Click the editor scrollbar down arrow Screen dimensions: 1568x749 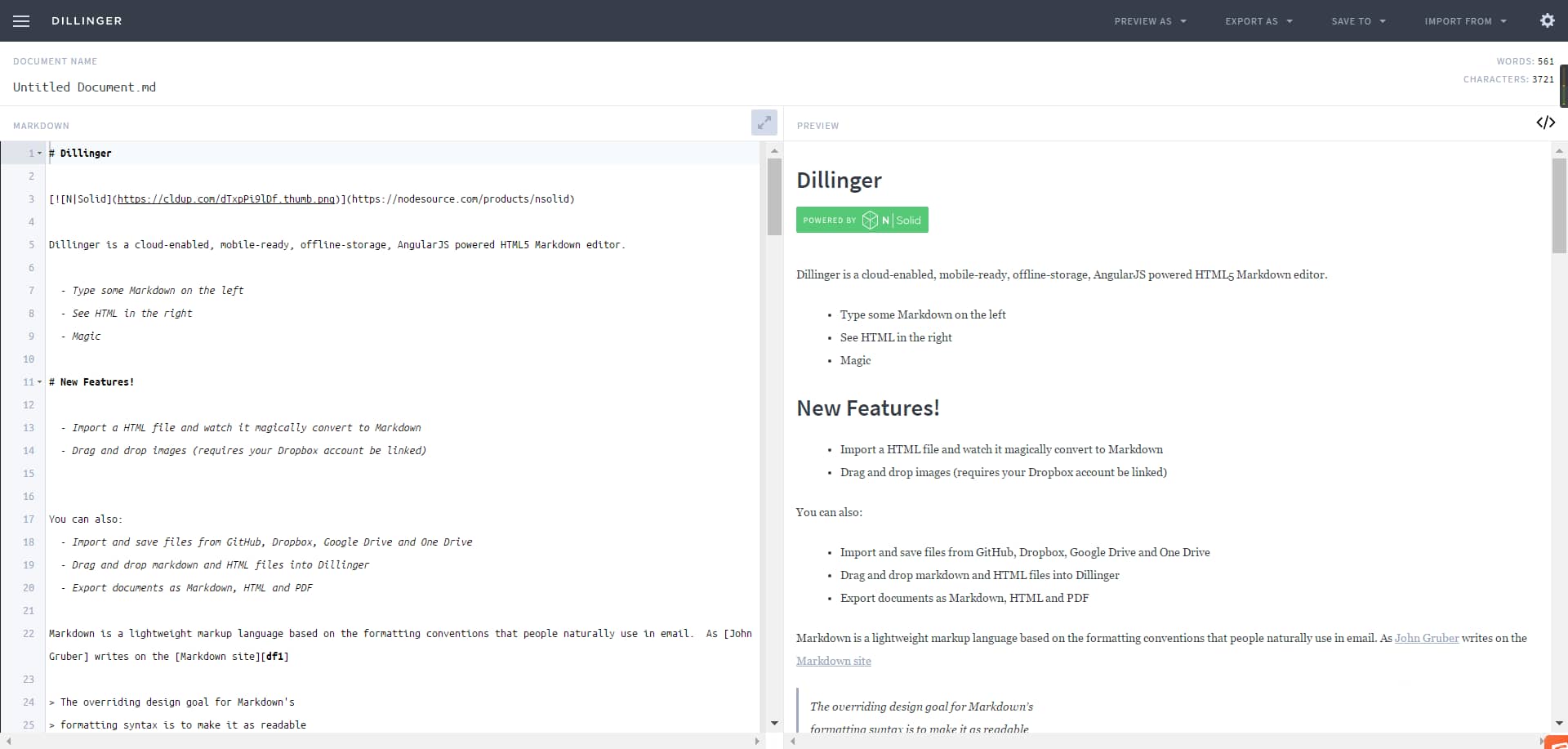point(774,724)
